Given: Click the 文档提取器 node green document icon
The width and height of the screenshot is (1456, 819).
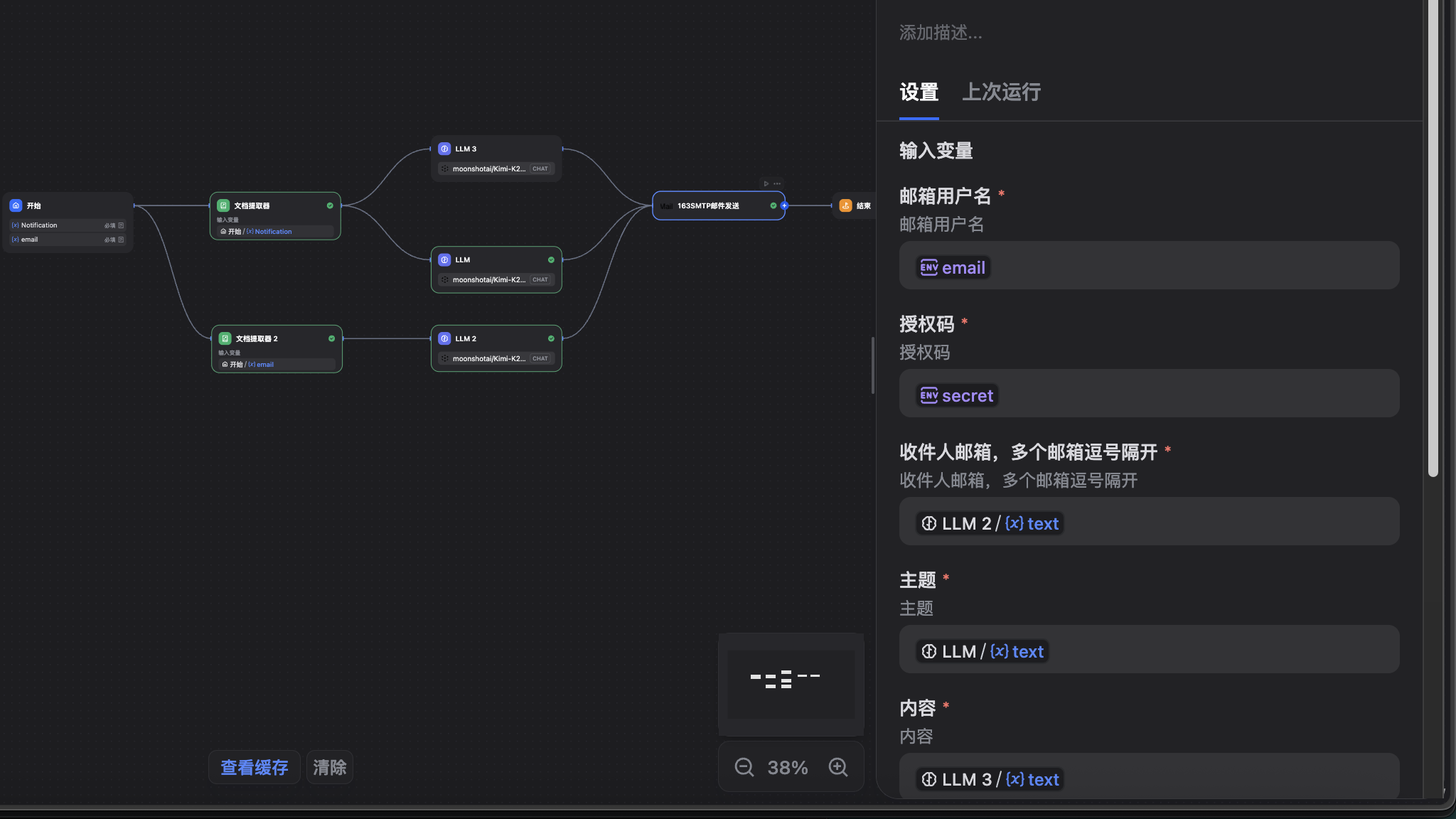Looking at the screenshot, I should (223, 205).
